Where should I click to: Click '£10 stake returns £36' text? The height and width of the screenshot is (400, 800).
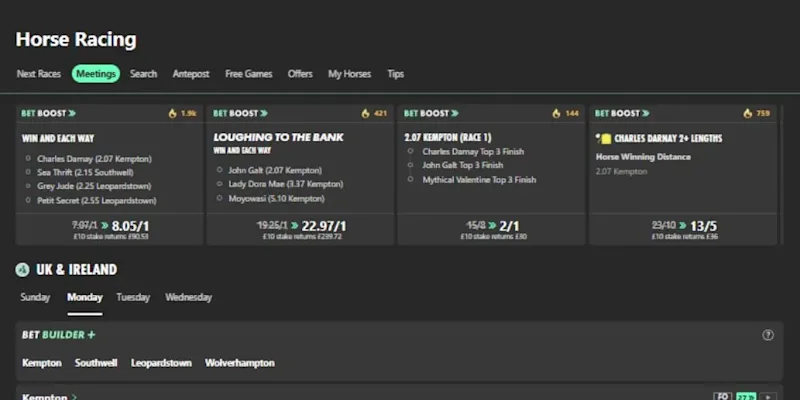[685, 237]
